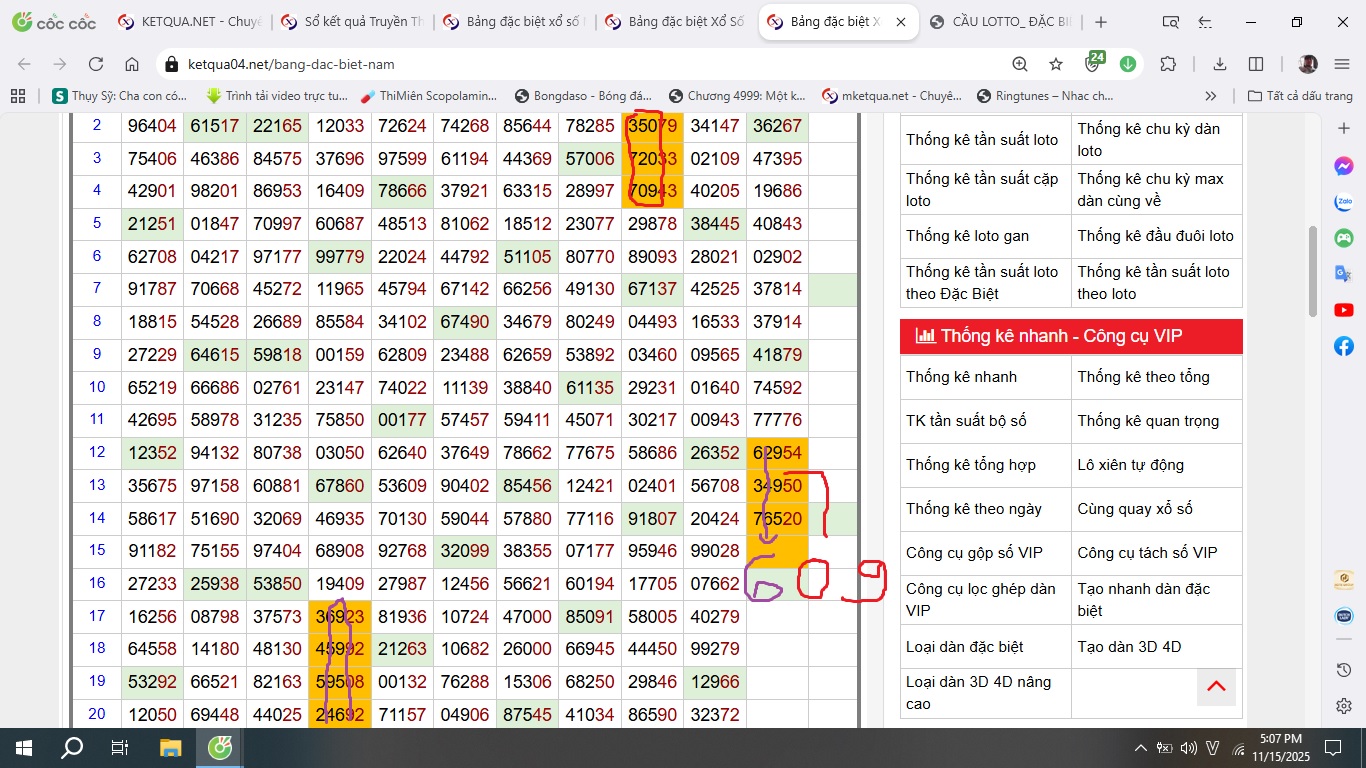The image size is (1366, 768).
Task: Click the green download arrow icon
Action: (x=1128, y=64)
